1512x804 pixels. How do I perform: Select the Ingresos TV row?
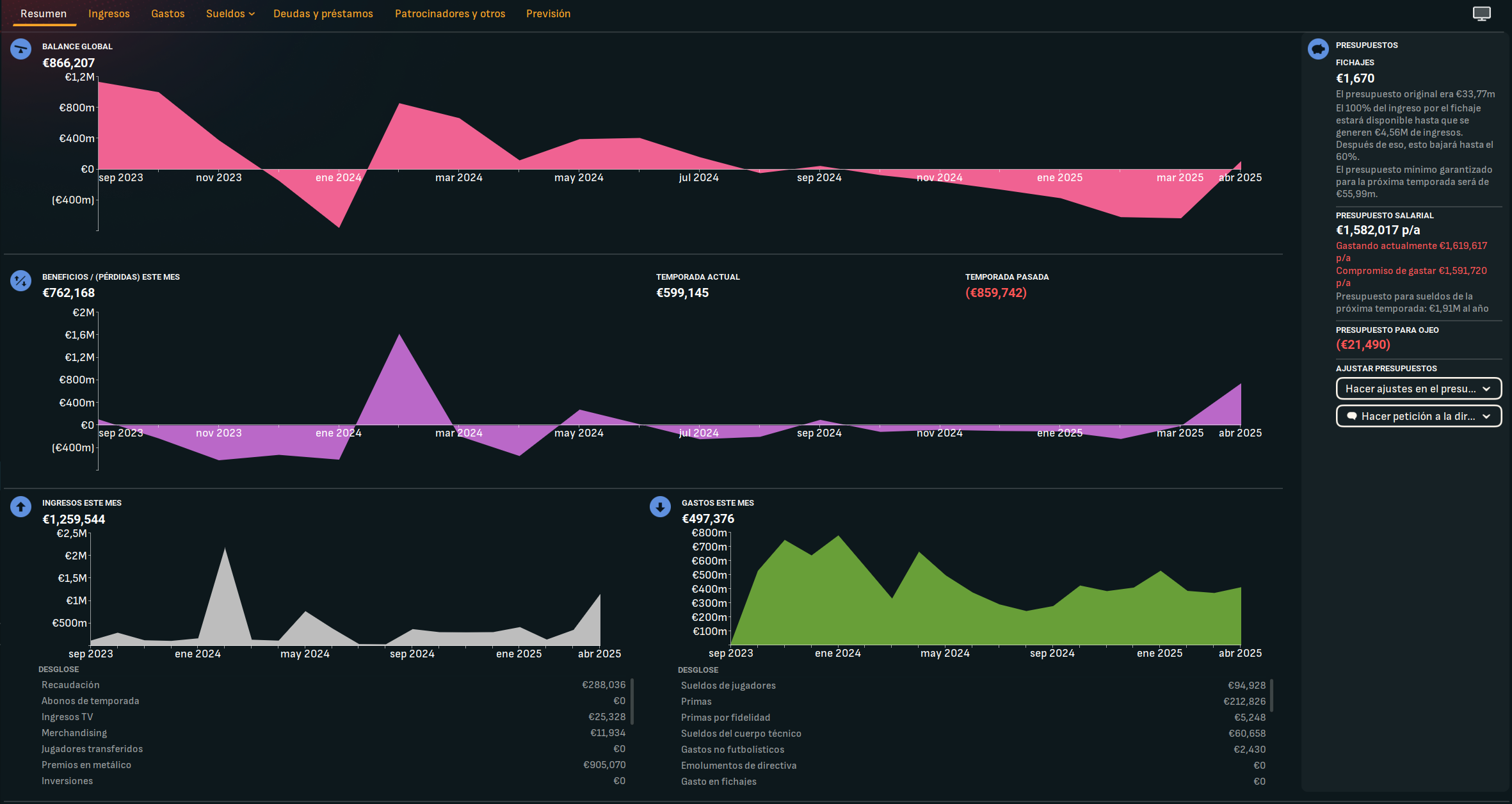(333, 717)
